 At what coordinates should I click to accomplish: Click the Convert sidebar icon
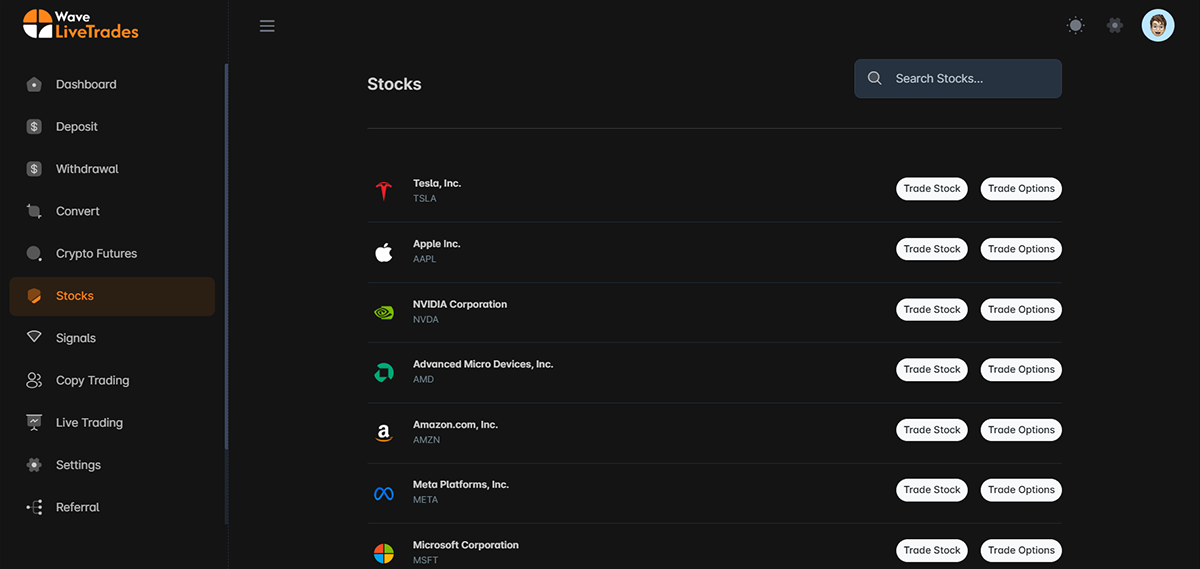pos(34,212)
